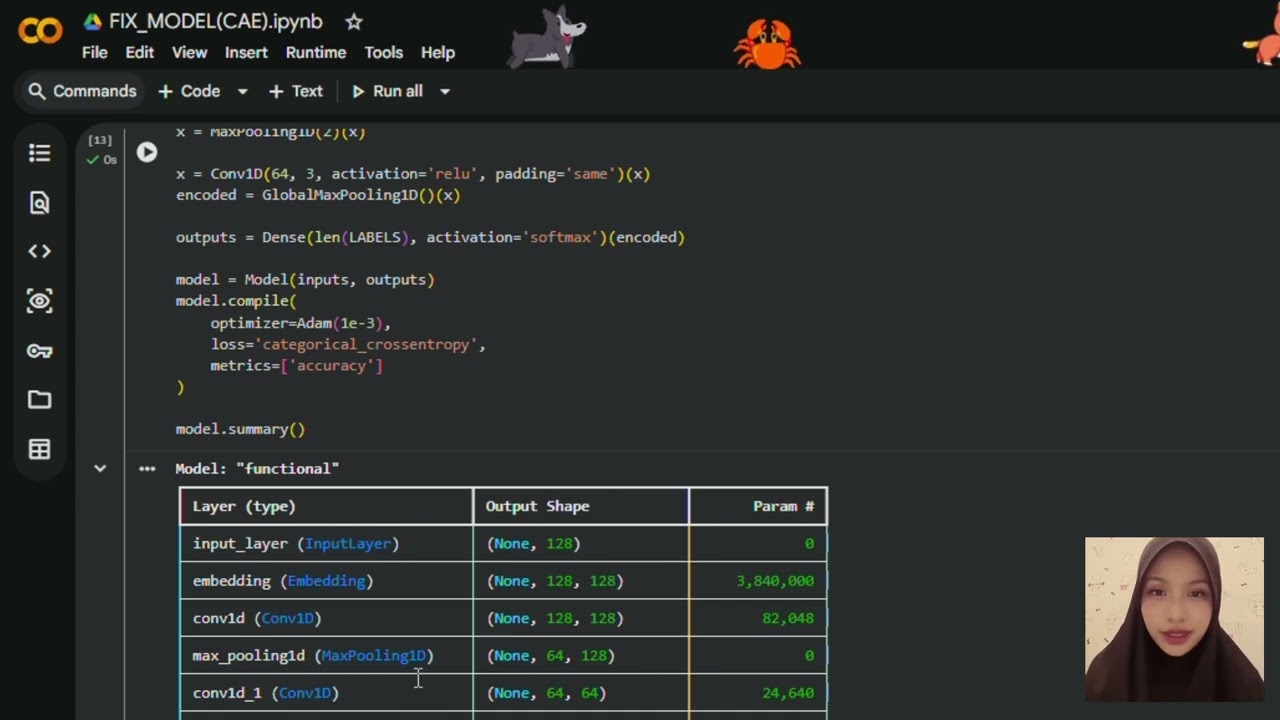The height and width of the screenshot is (720, 1280).
Task: Click the model.summary() code line
Action: [240, 429]
